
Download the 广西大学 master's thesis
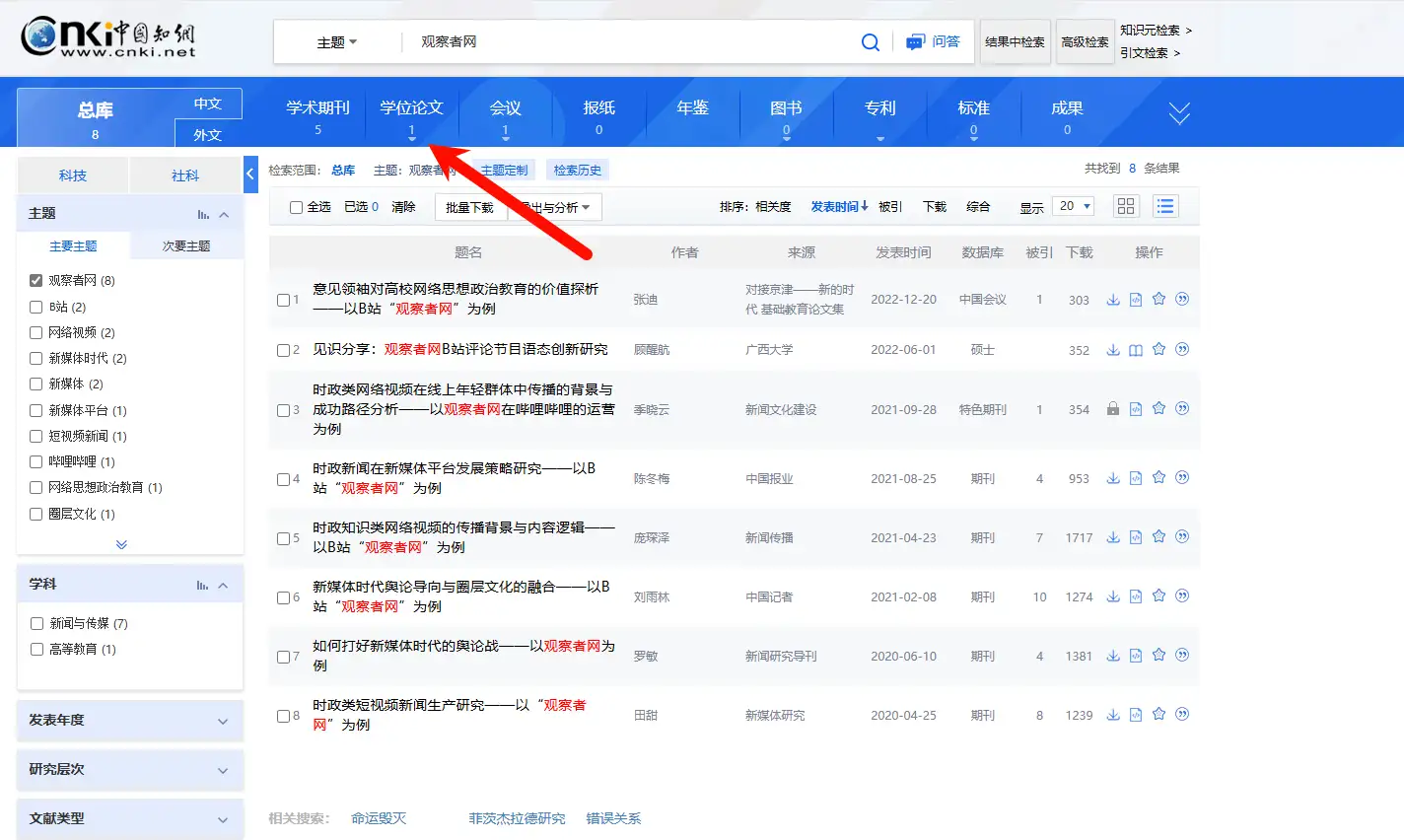pos(1113,350)
